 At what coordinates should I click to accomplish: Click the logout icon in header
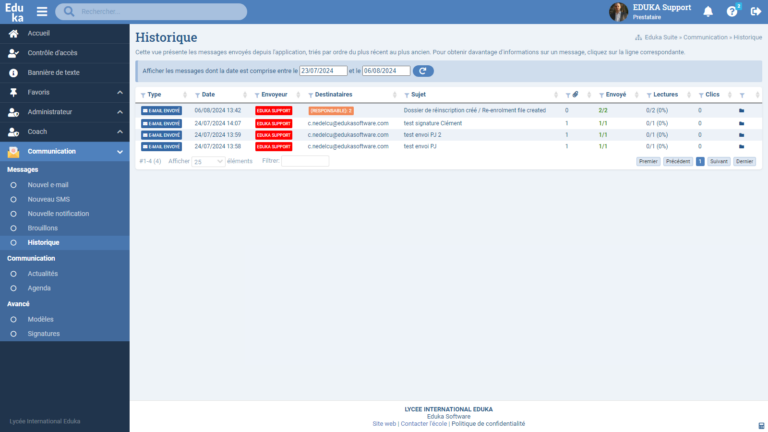pyautogui.click(x=754, y=12)
